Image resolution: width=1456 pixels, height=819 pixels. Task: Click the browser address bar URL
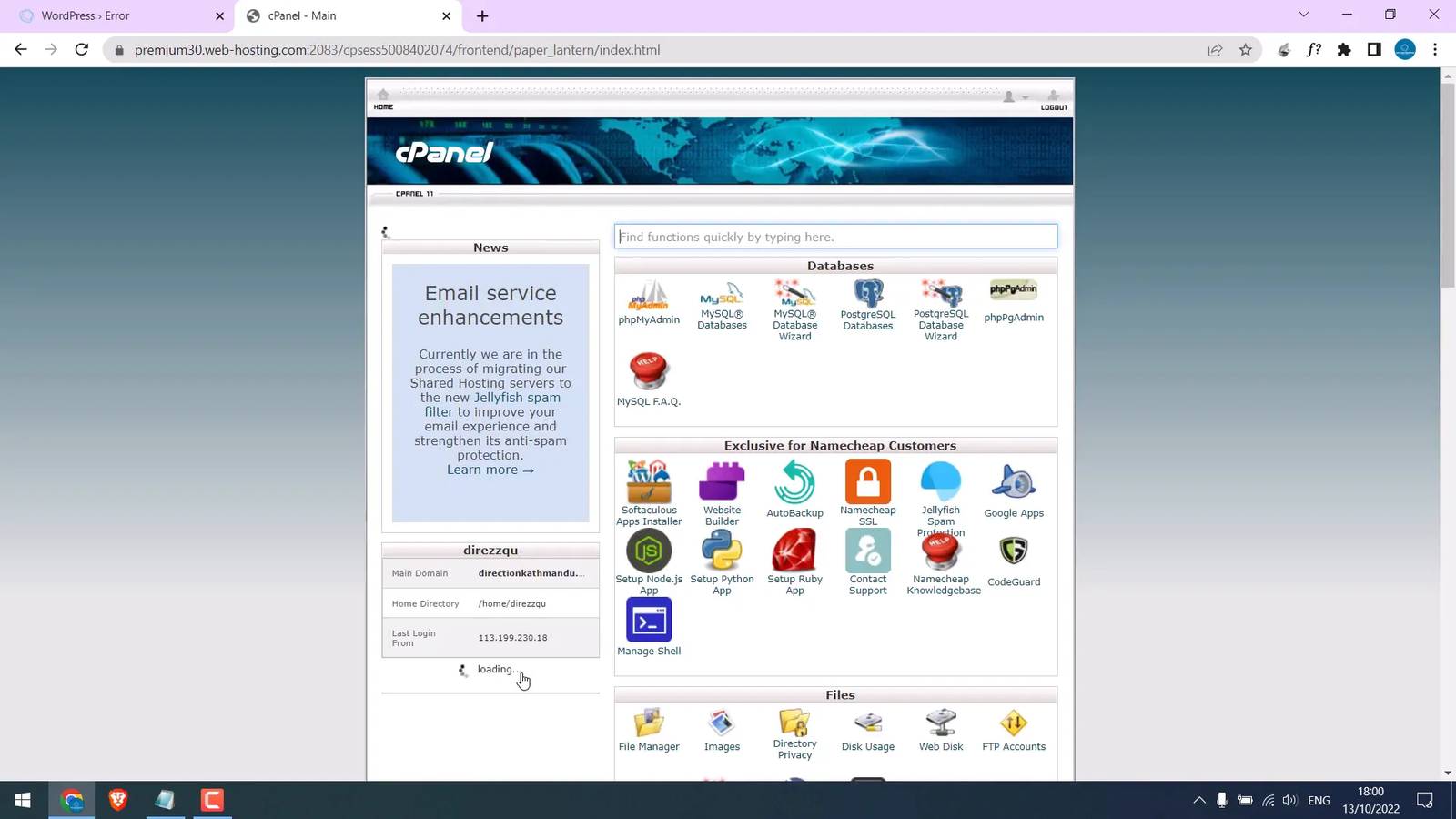pos(398,50)
